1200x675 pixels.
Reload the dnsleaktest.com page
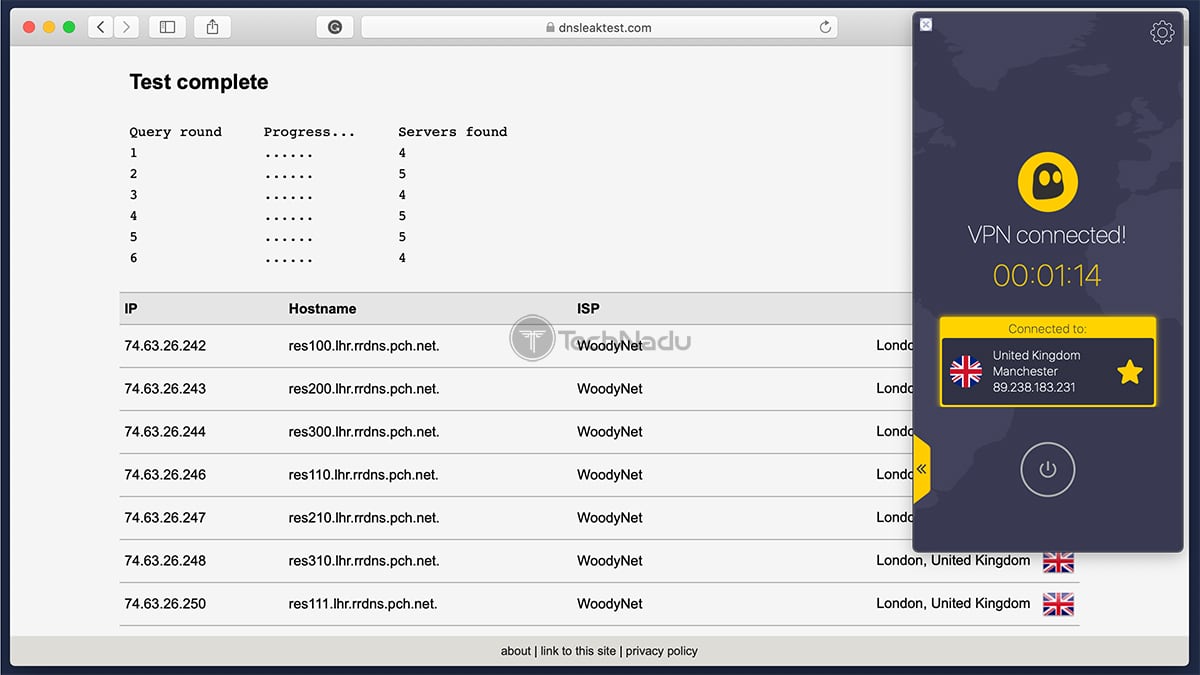(825, 27)
